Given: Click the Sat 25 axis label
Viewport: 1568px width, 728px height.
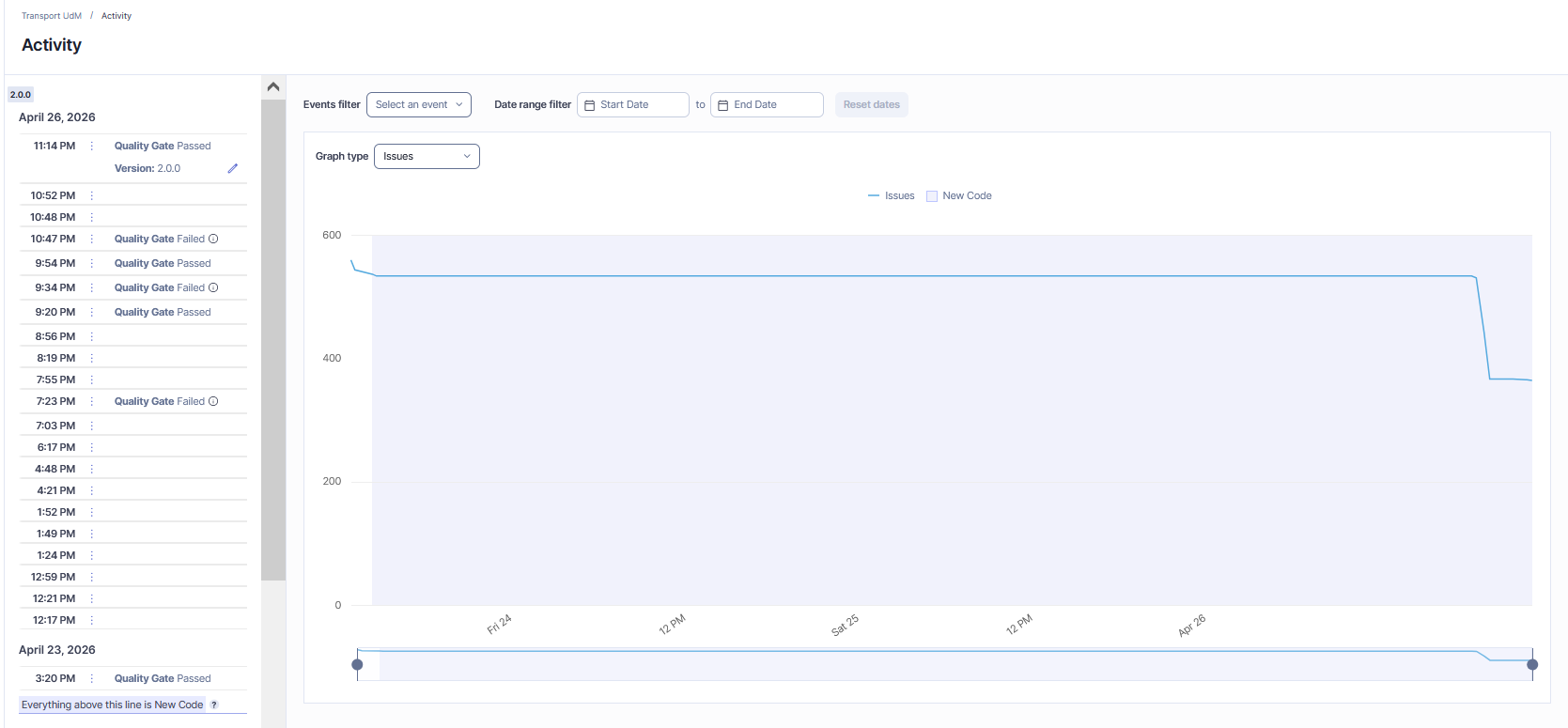Looking at the screenshot, I should pos(845,625).
